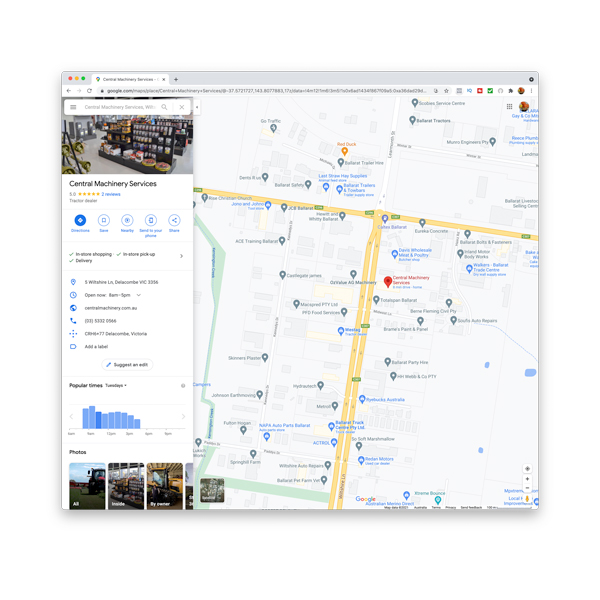The height and width of the screenshot is (600, 600).
Task: Save Central Machinery Services place
Action: (104, 220)
